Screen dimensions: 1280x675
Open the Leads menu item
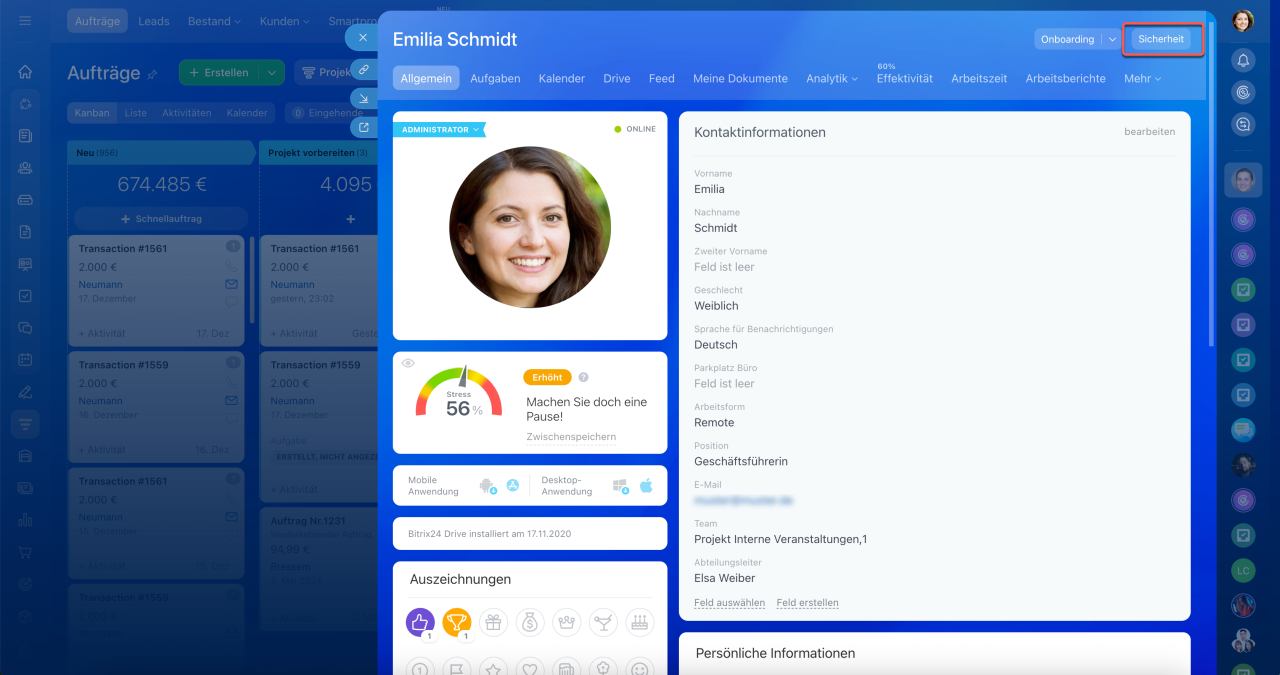[154, 21]
